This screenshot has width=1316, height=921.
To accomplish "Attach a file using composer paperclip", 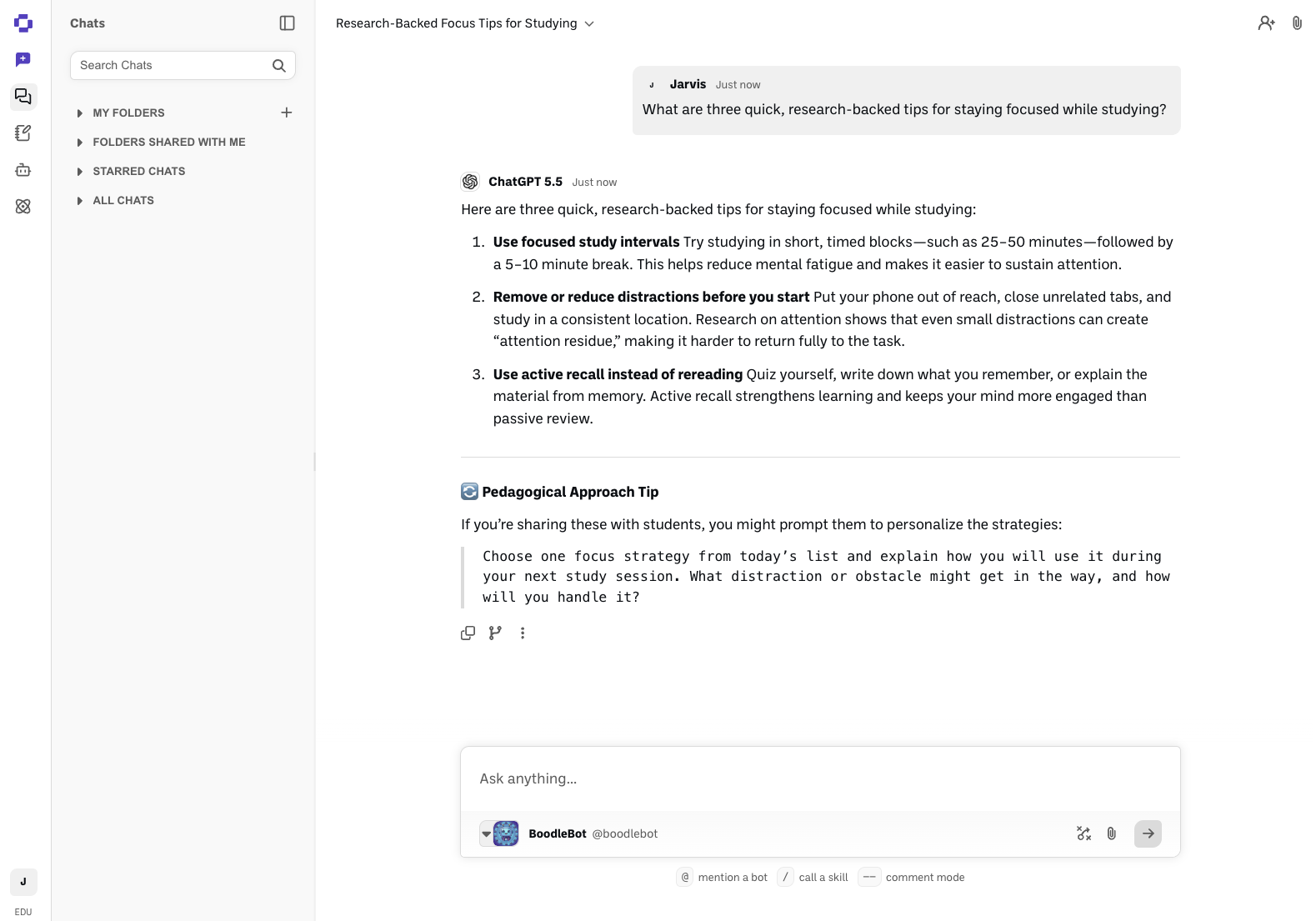I will 1112,833.
